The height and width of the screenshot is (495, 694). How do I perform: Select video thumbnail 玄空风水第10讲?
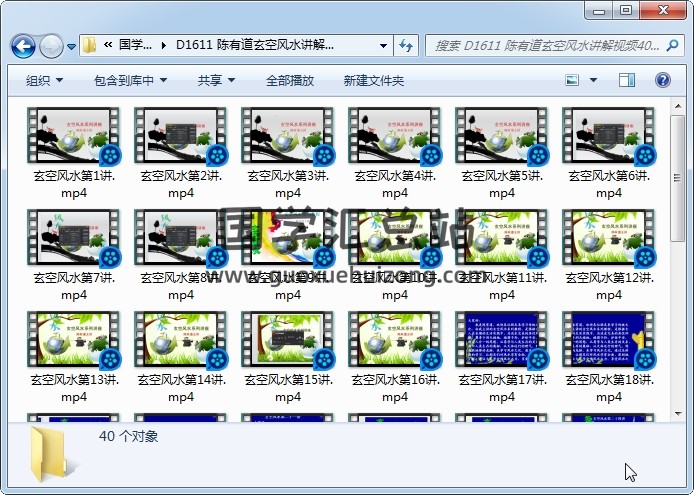coord(395,237)
